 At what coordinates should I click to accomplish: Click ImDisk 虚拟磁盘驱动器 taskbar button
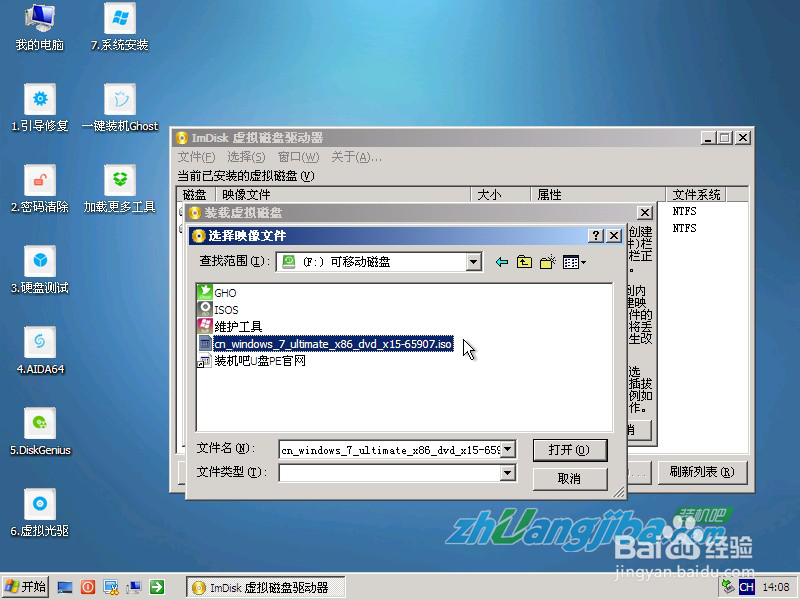[x=265, y=587]
